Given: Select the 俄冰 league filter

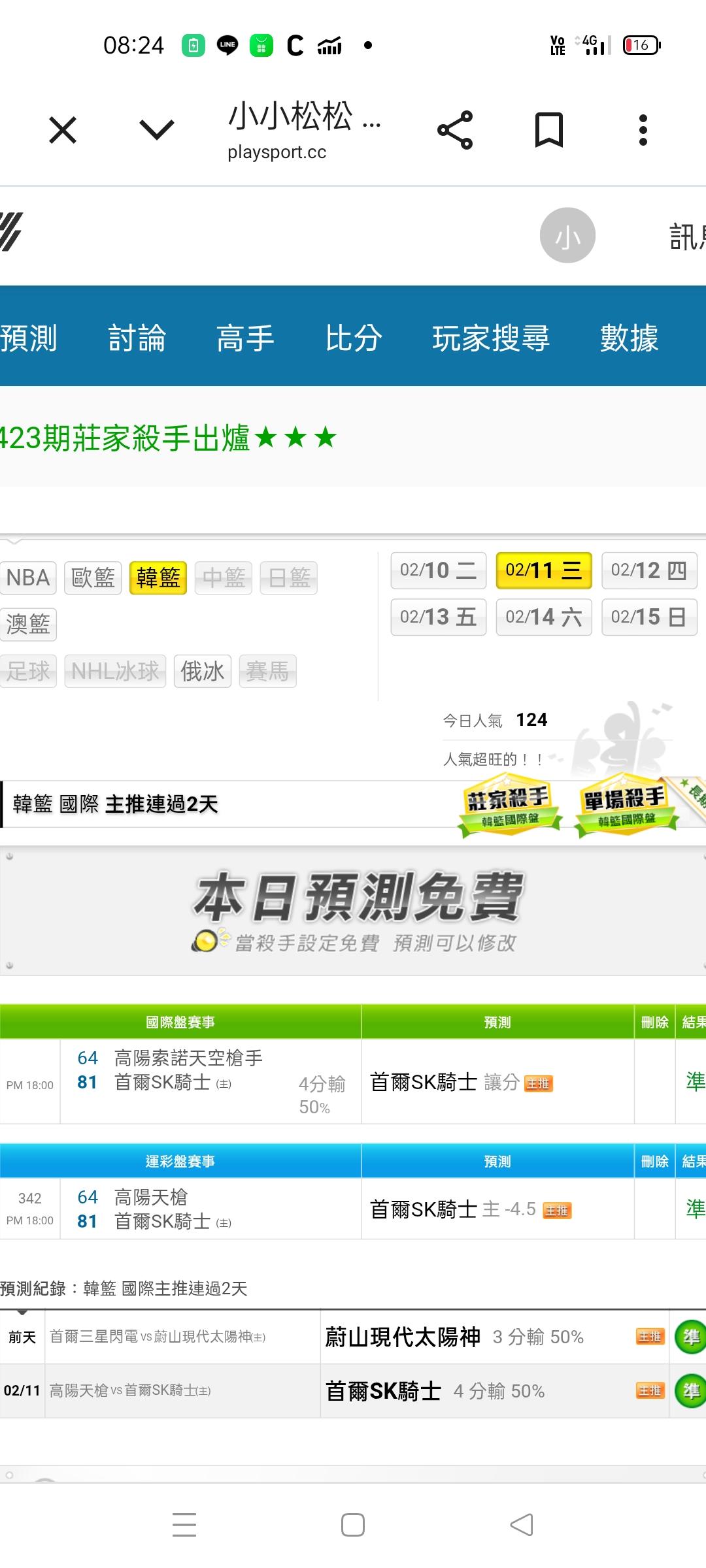Looking at the screenshot, I should [x=202, y=671].
